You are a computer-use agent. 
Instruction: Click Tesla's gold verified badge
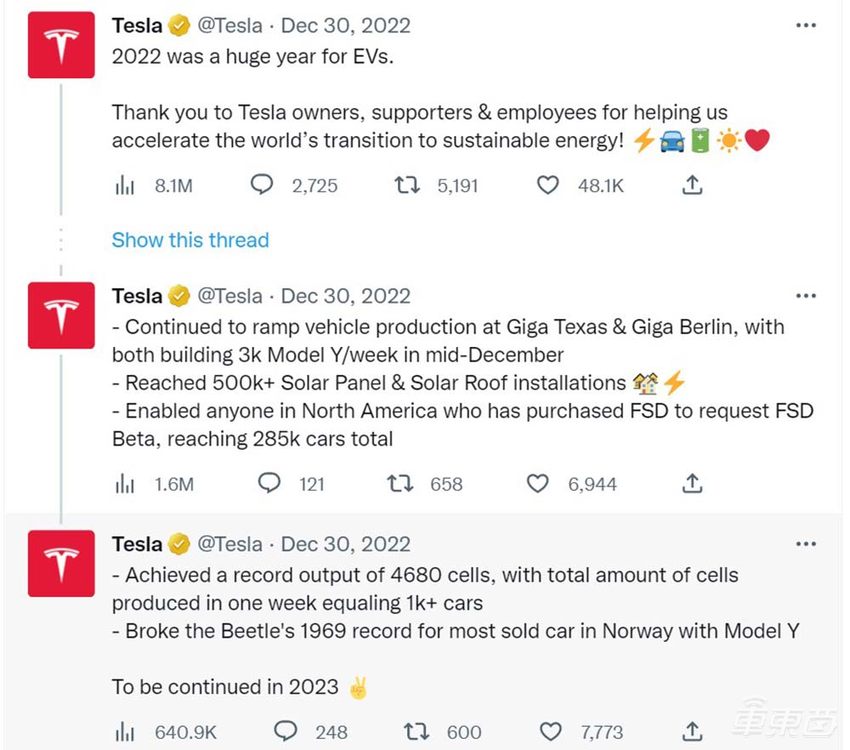pos(179,25)
